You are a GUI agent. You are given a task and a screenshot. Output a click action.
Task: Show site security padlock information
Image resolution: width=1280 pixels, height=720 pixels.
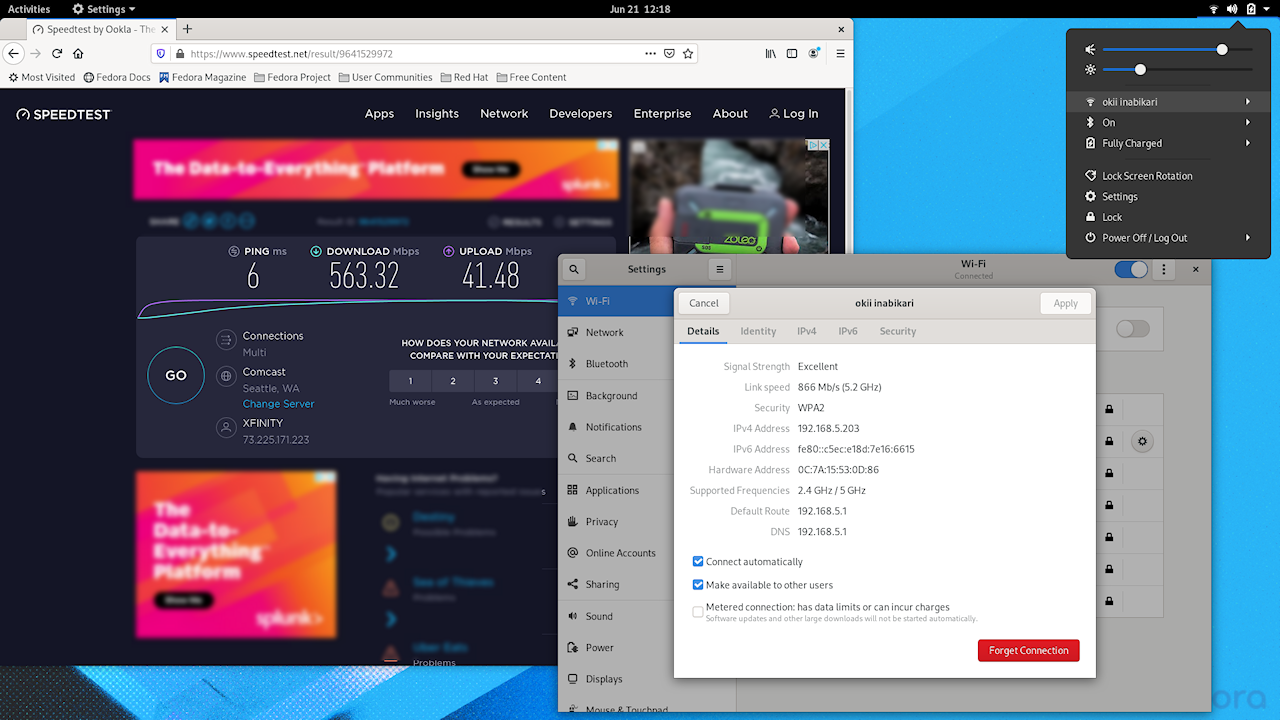(x=180, y=53)
